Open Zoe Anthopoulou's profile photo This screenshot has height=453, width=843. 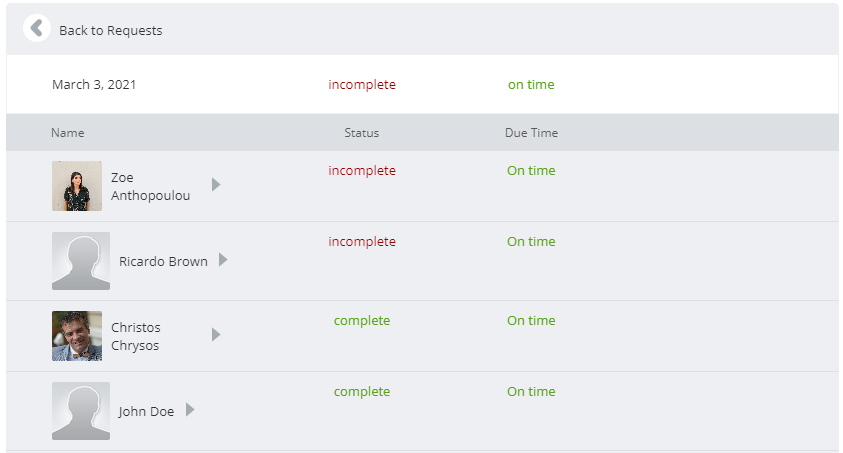77,186
